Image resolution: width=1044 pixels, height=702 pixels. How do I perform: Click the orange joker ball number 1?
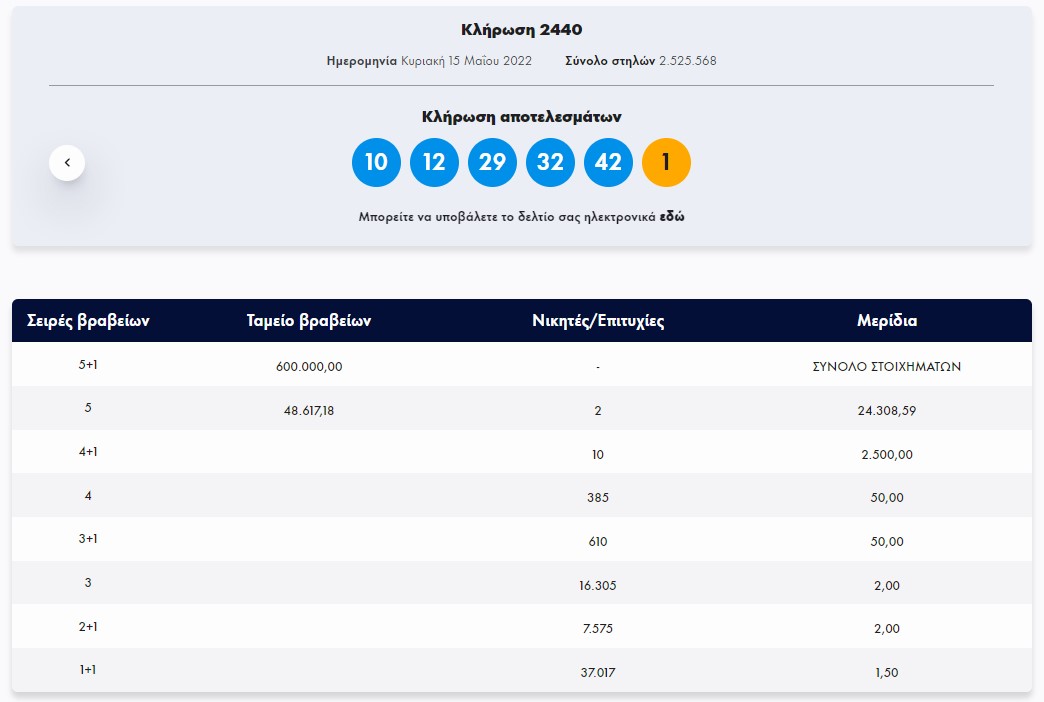coord(666,162)
